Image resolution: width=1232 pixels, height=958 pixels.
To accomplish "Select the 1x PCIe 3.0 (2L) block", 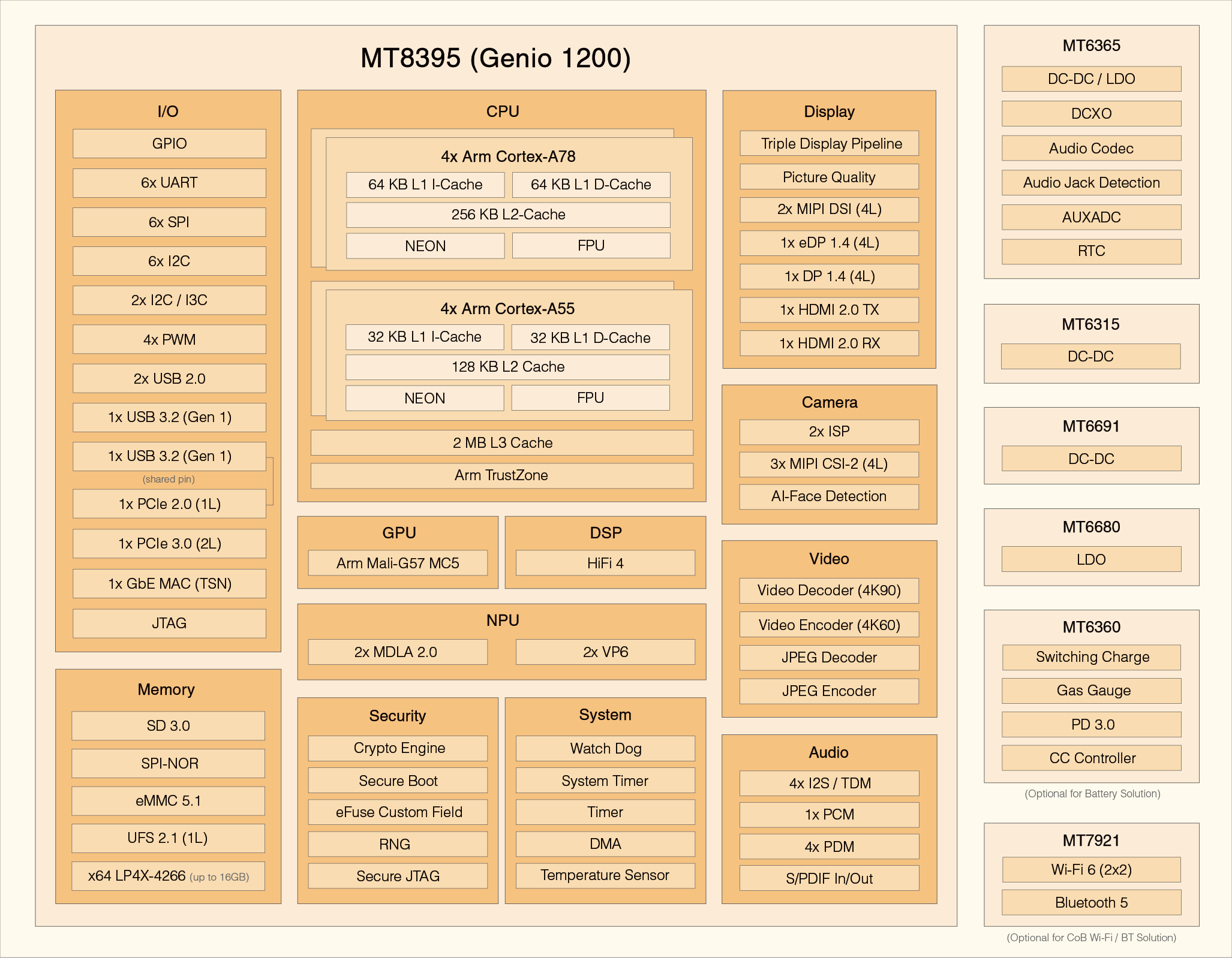I will click(x=169, y=544).
